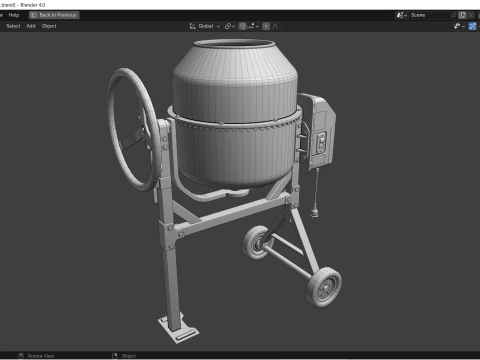Screen dimensions: 480x360
Task: Open the pivot point dropdown
Action: click(230, 26)
